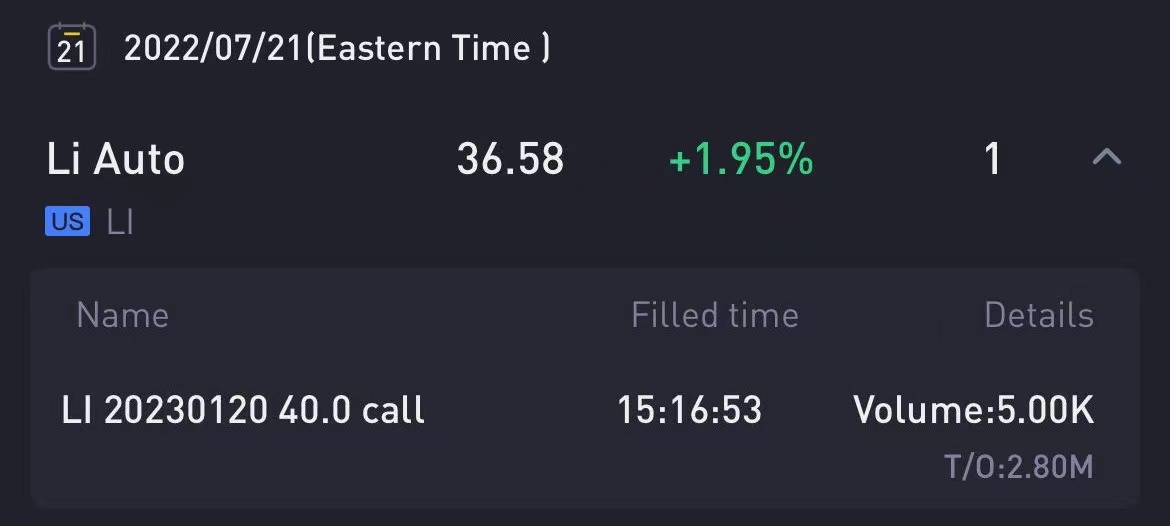Collapse the Li Auto row chevron
1170x526 pixels.
(x=1107, y=157)
